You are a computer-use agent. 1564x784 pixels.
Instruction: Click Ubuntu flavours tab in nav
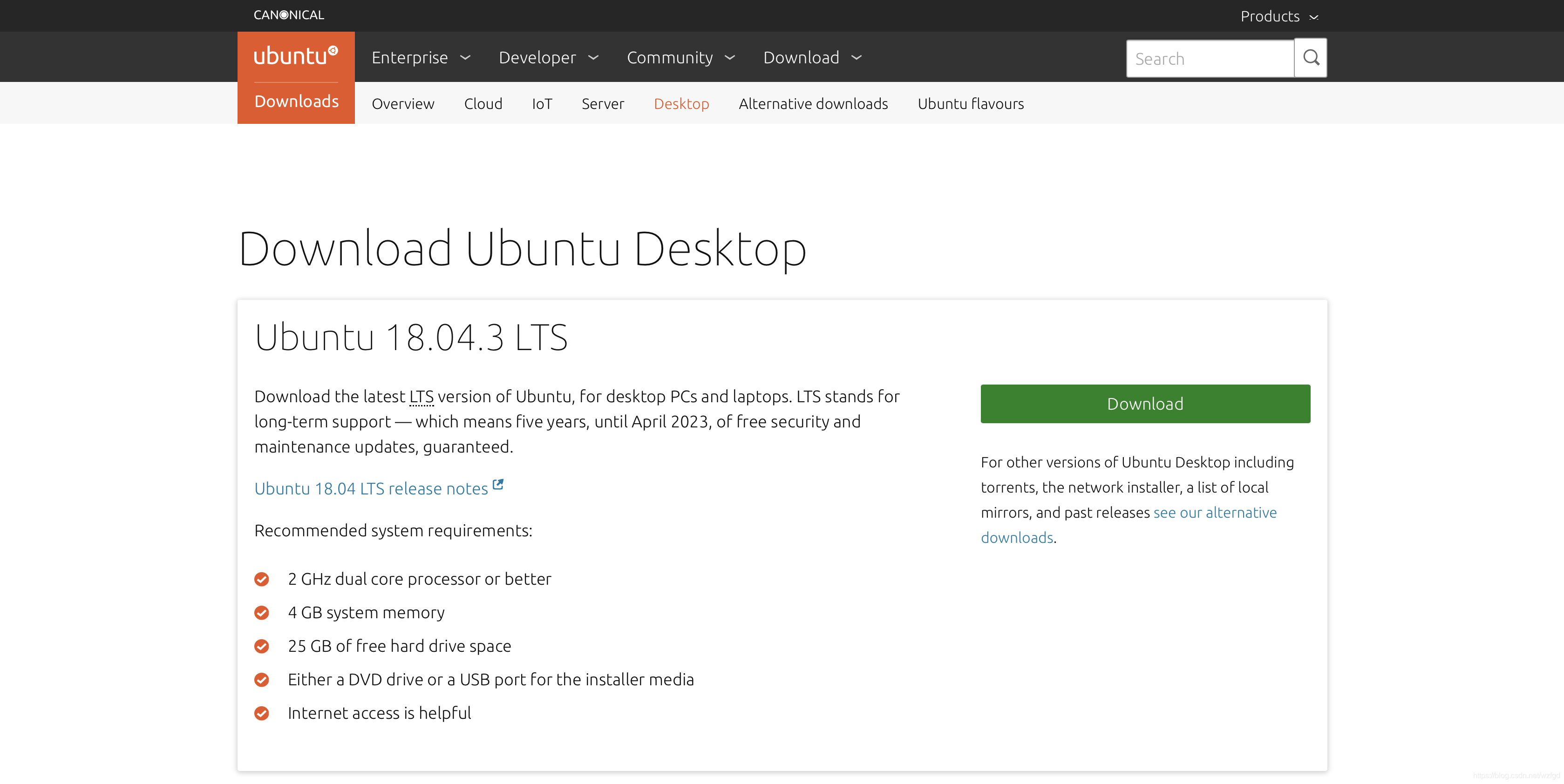pyautogui.click(x=970, y=103)
